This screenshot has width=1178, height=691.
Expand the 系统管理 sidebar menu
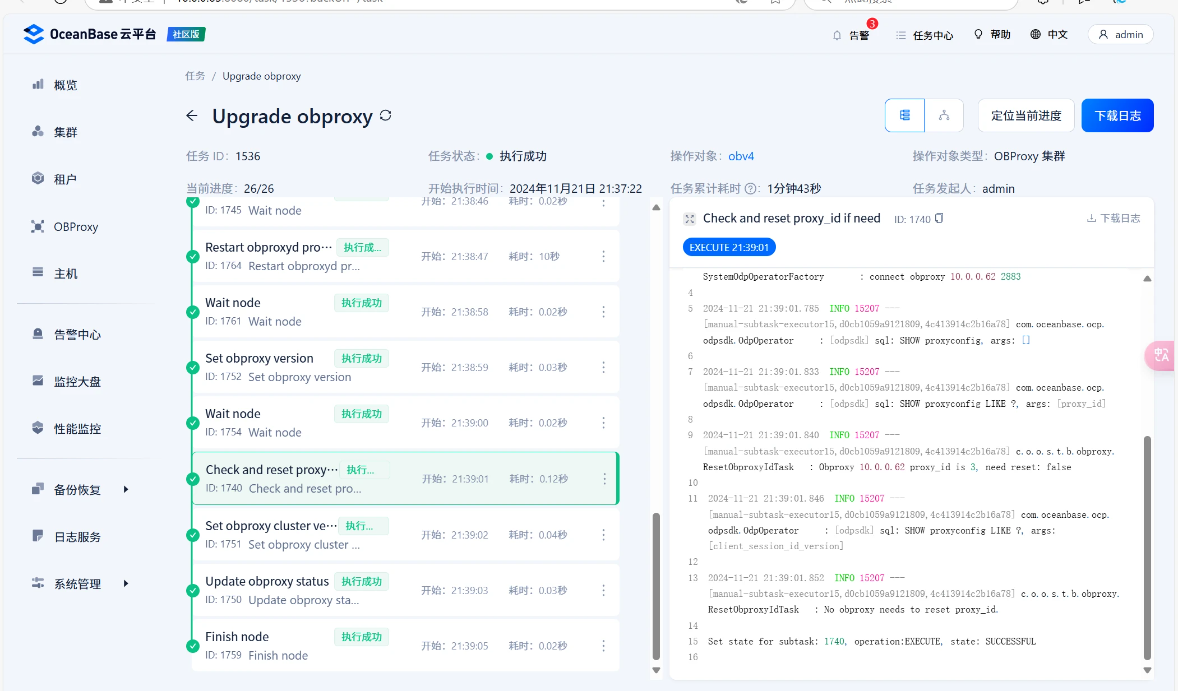click(67, 581)
